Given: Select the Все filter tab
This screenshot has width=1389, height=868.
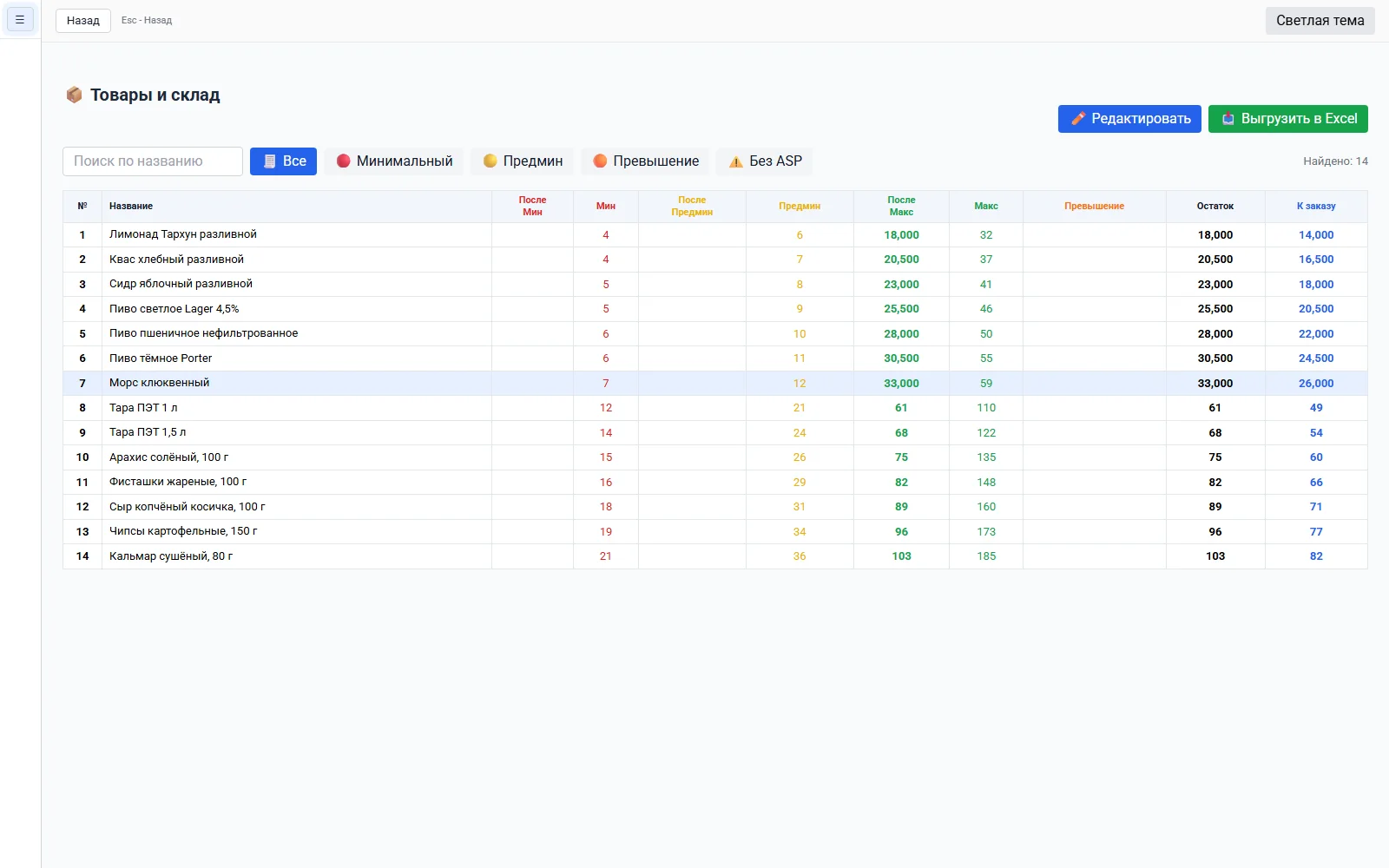Looking at the screenshot, I should (283, 161).
